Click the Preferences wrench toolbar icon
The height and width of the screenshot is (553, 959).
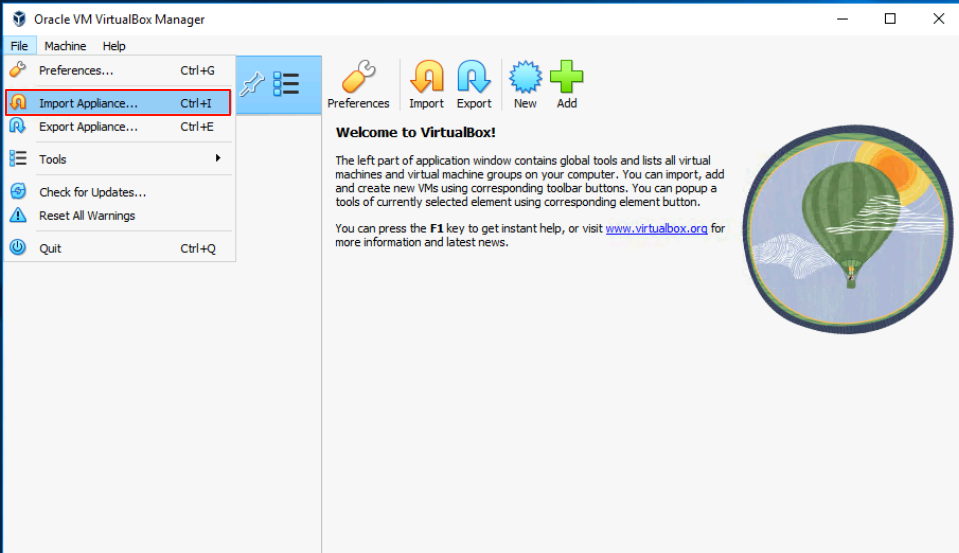point(358,78)
